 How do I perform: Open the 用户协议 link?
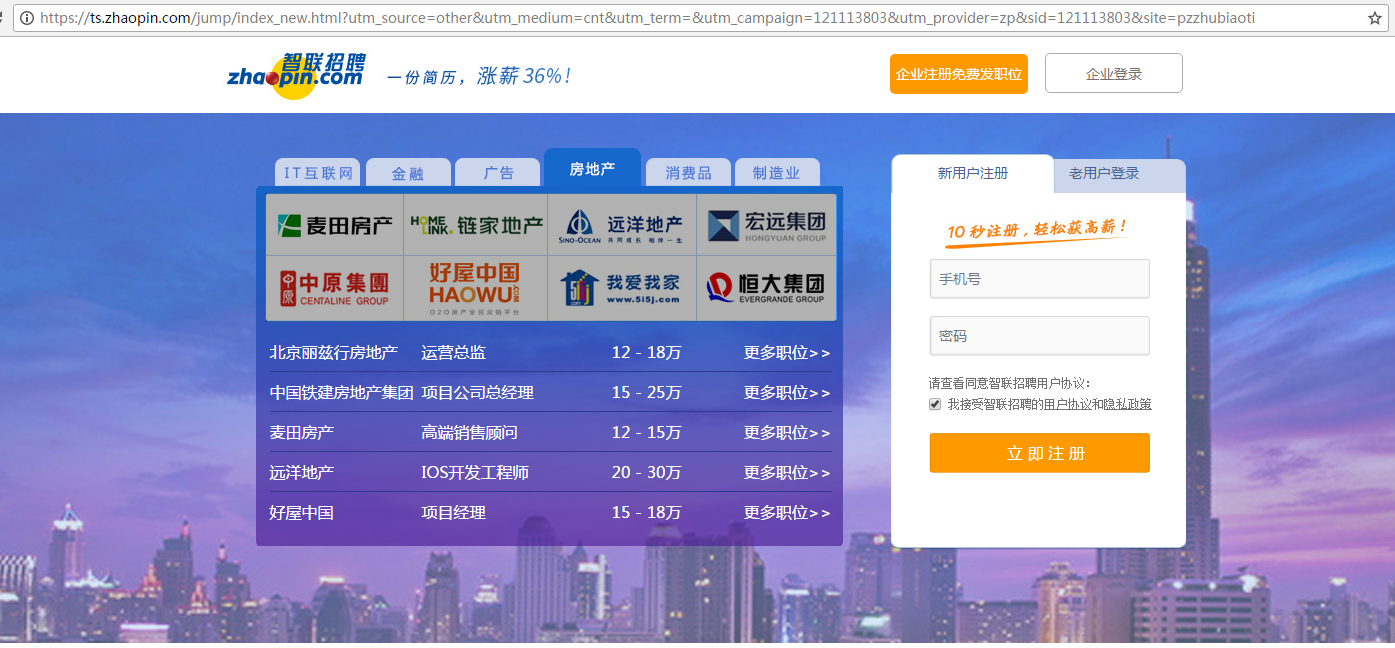pyautogui.click(x=1068, y=404)
